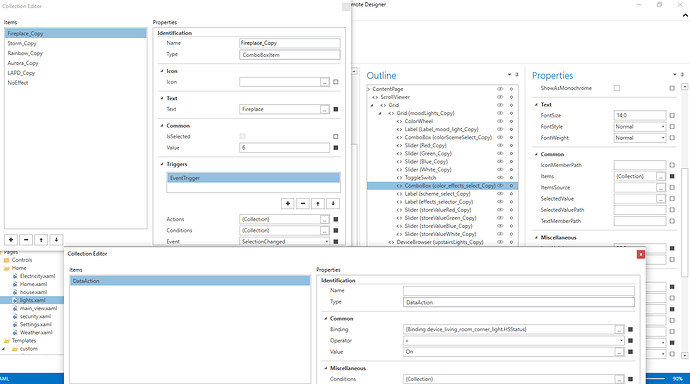Open Actions collection ellipsis button
This screenshot has width=690, height=384.
click(325, 219)
